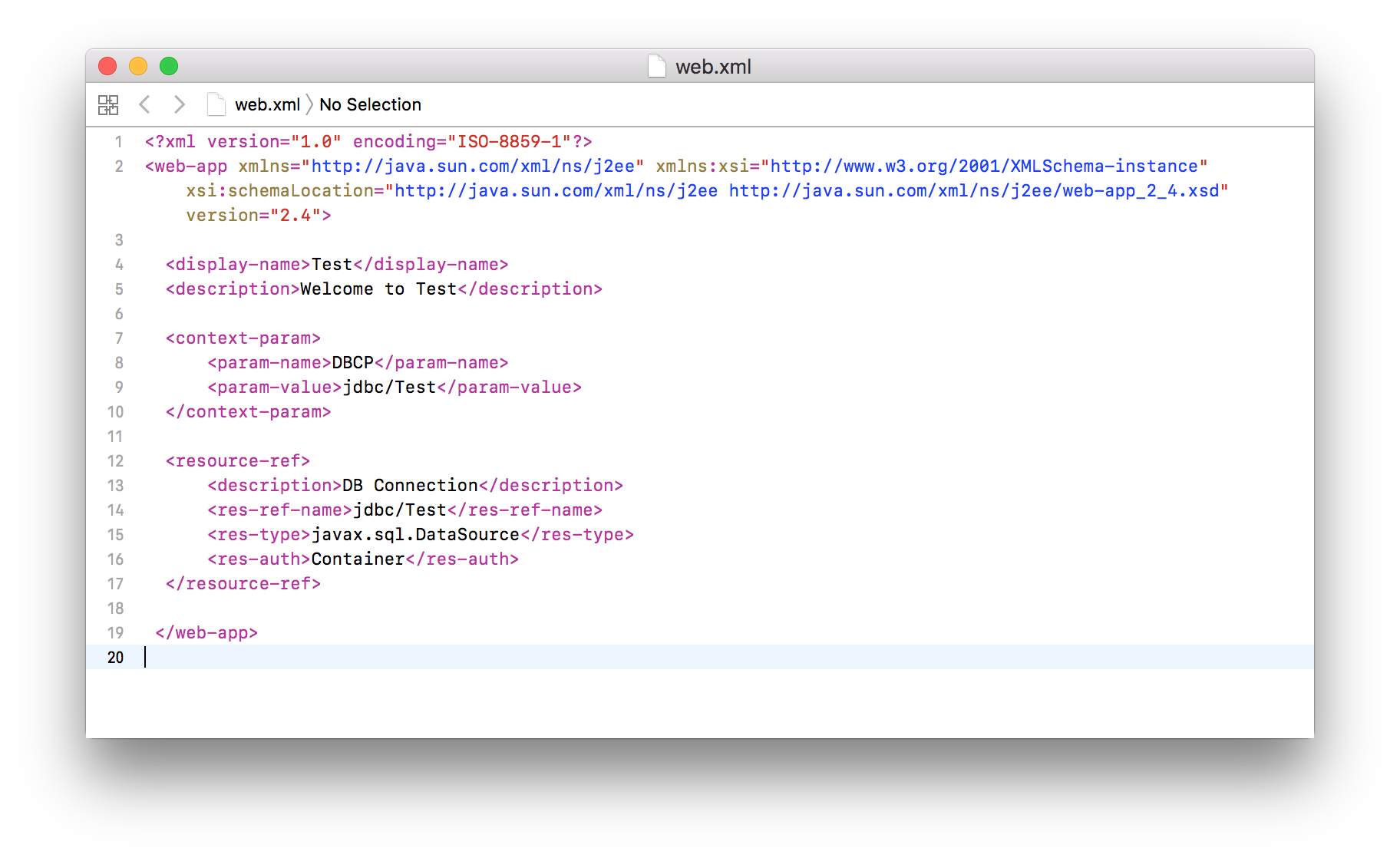The image size is (1400, 861).
Task: Click the web.xml window title
Action: 713,67
